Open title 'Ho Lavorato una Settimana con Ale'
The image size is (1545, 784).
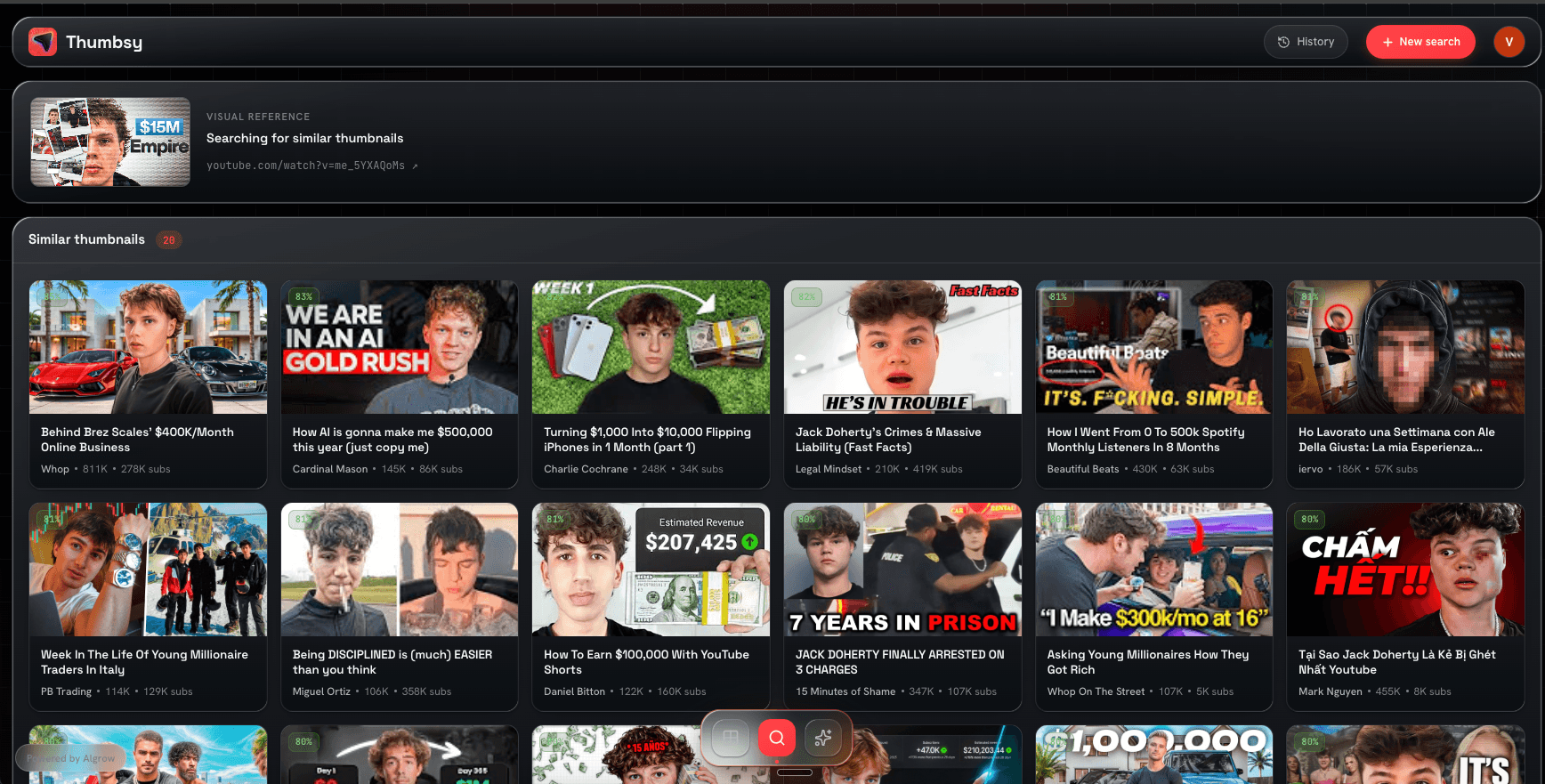pos(1396,440)
